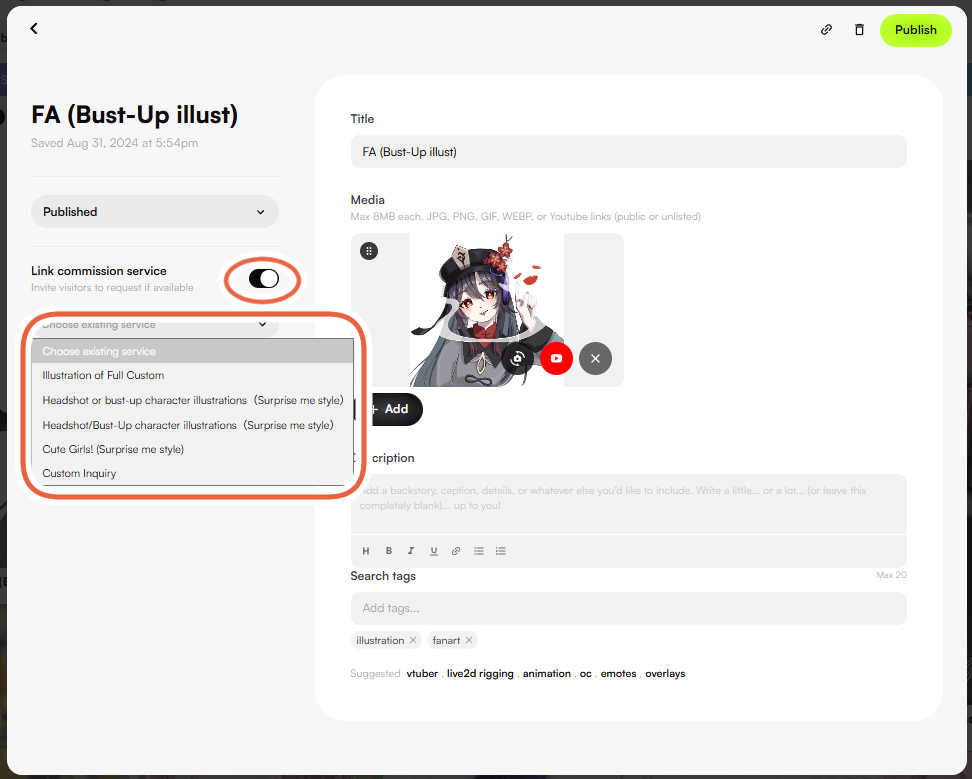Toggle bold in the description toolbar
Image resolution: width=972 pixels, height=779 pixels.
[388, 551]
